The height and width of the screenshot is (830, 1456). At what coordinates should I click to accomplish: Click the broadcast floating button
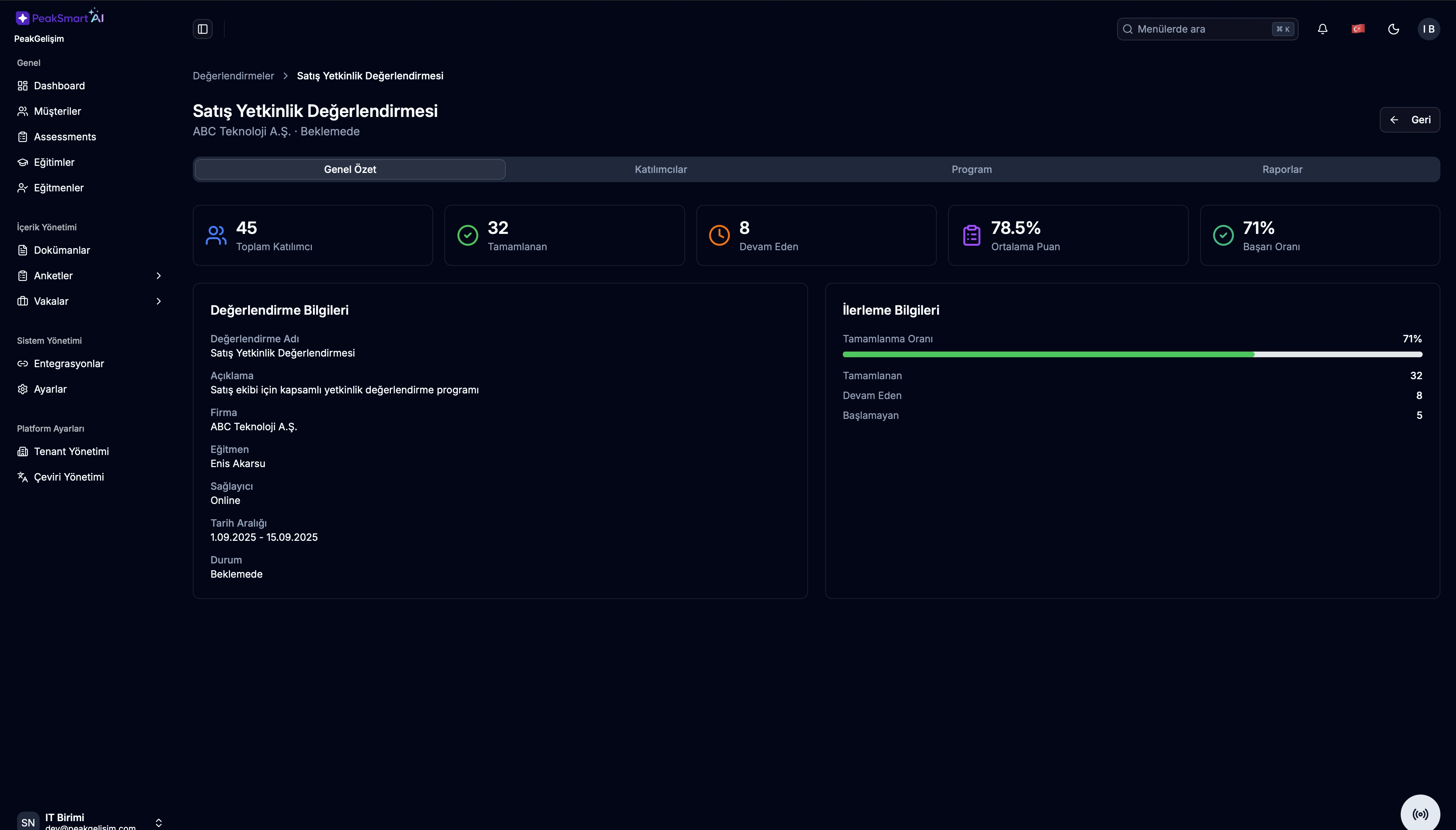pos(1420,814)
